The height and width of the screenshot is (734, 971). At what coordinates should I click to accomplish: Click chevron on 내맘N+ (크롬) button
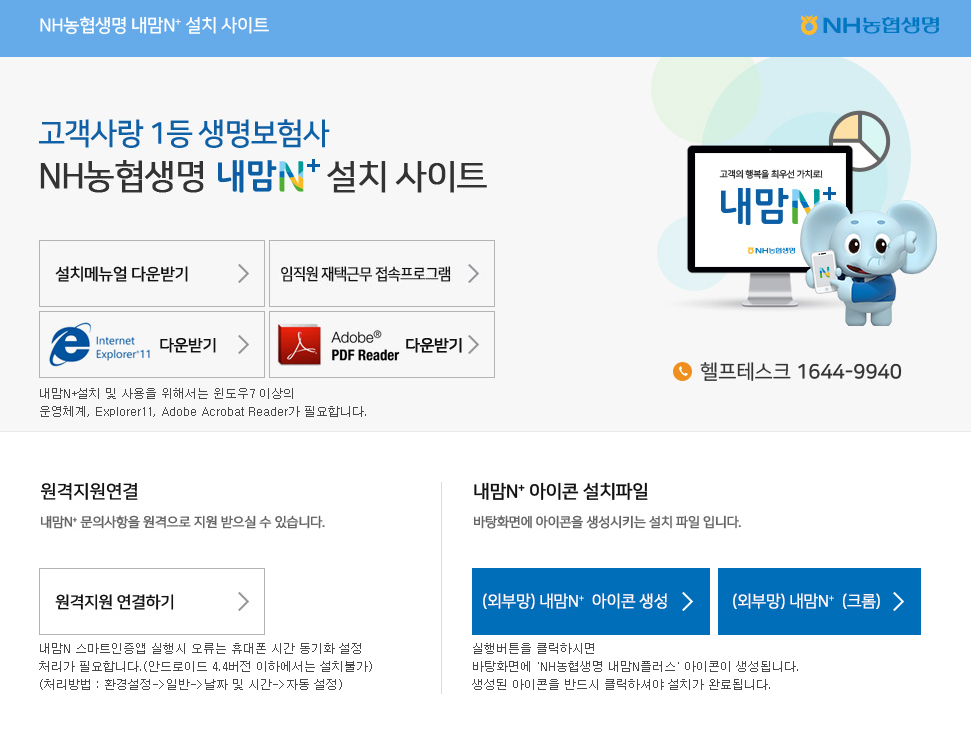[899, 601]
